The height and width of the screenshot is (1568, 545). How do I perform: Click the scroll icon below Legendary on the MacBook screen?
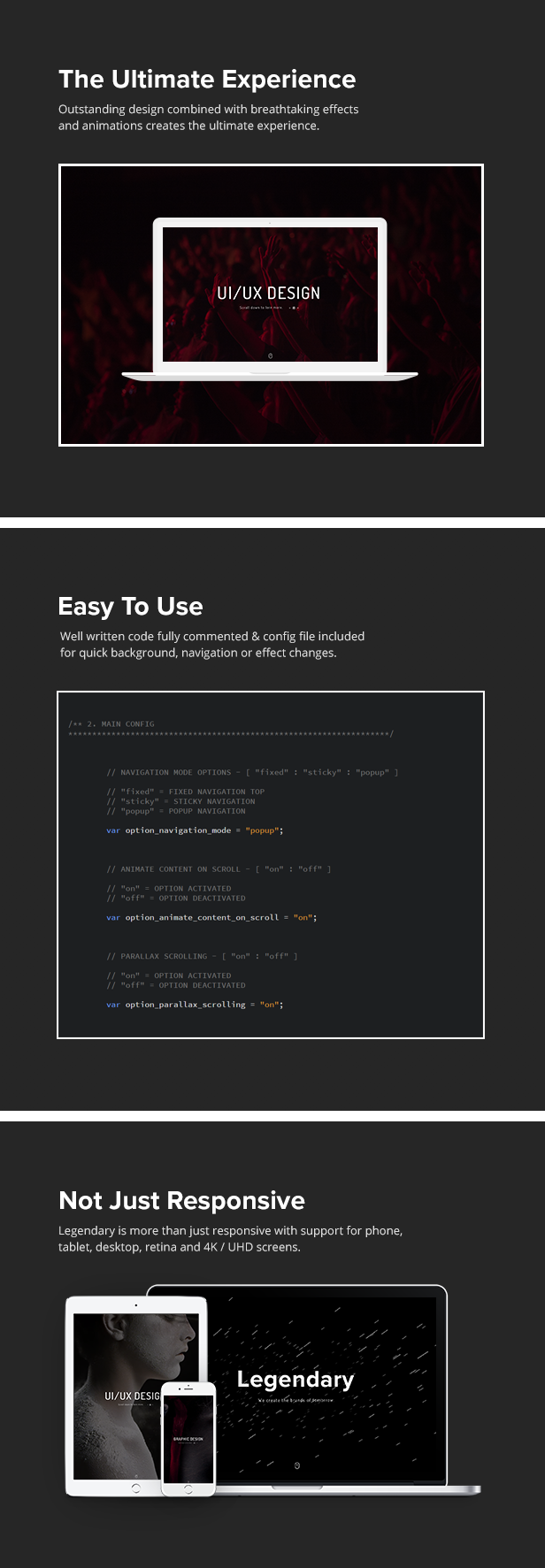296,1465
